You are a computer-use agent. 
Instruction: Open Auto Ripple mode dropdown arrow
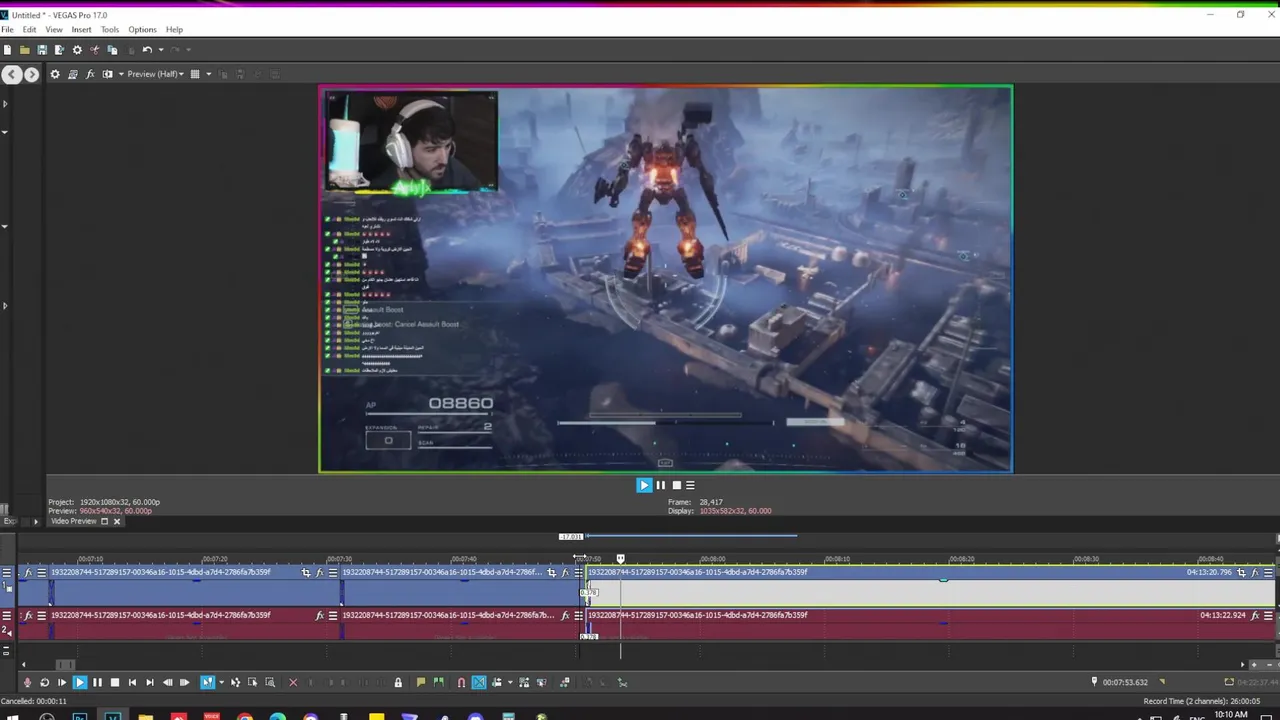click(x=510, y=682)
